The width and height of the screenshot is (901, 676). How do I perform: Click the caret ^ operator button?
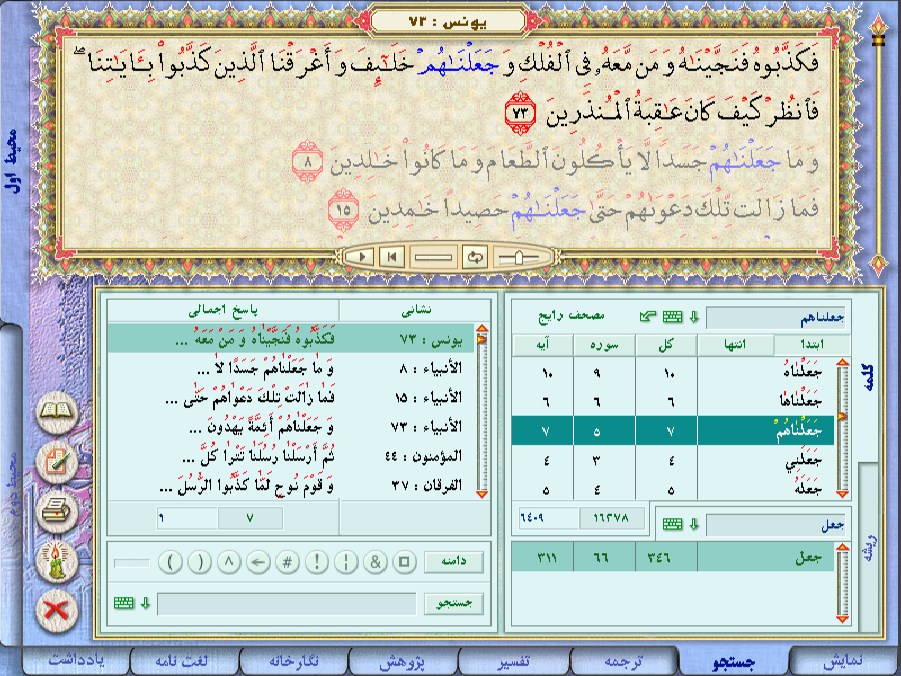[229, 562]
